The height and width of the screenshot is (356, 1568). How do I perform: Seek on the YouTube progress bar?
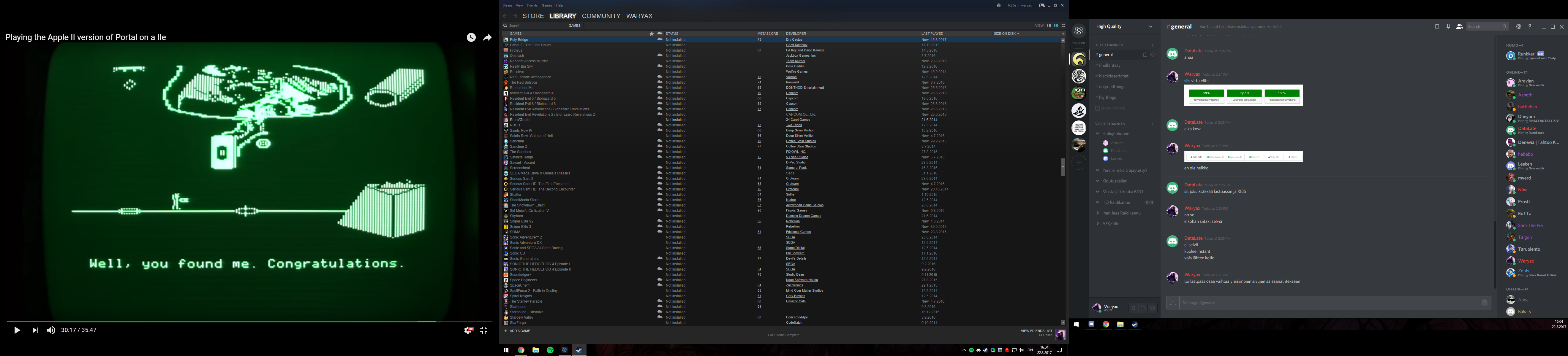(244, 321)
